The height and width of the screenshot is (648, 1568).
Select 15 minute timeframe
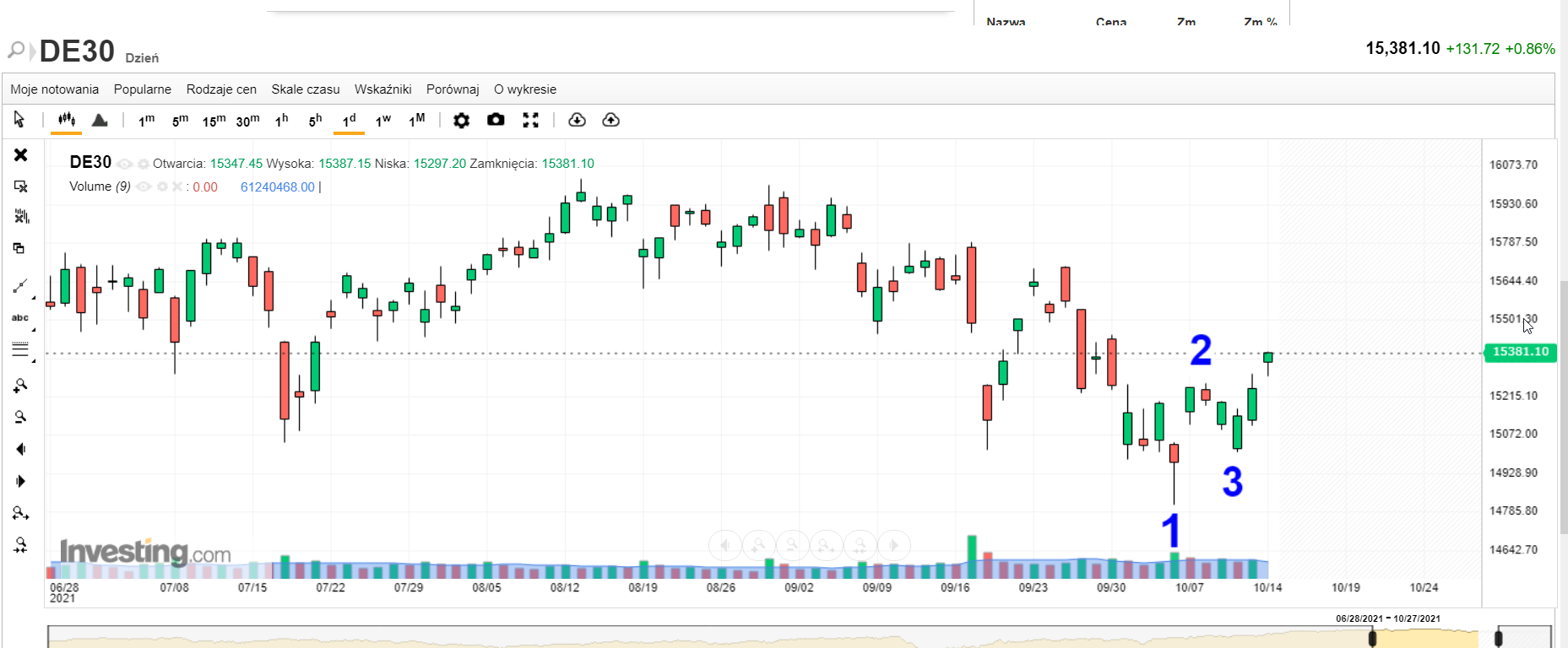(x=214, y=120)
